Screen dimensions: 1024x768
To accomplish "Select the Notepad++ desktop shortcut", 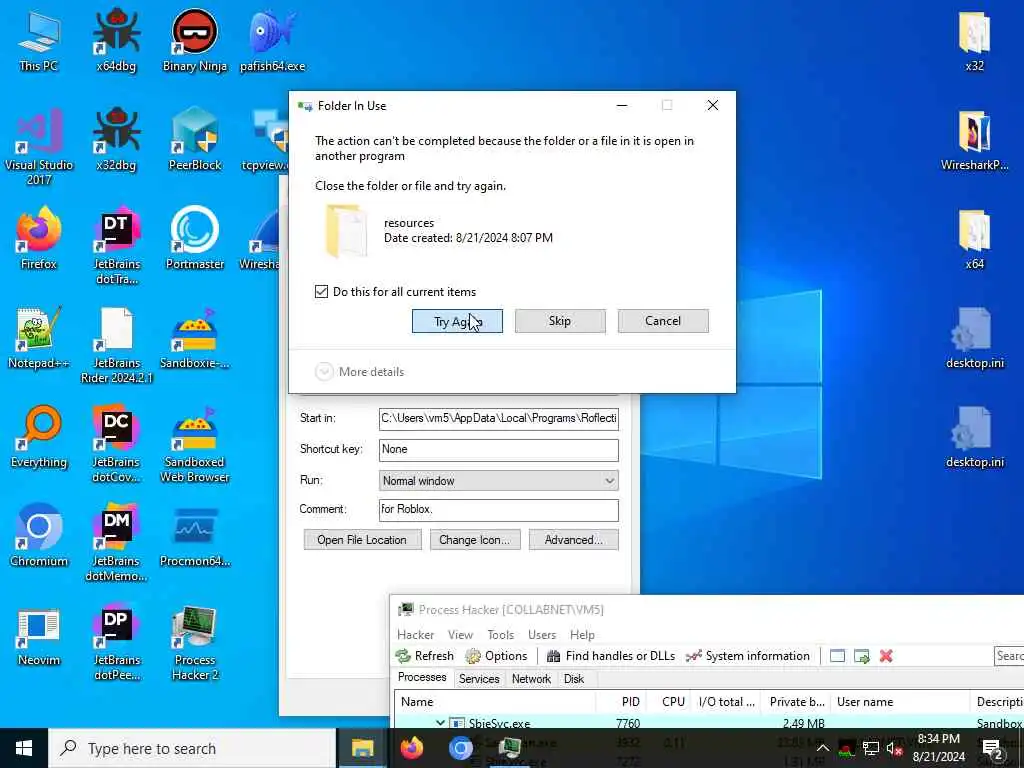I will (x=39, y=338).
